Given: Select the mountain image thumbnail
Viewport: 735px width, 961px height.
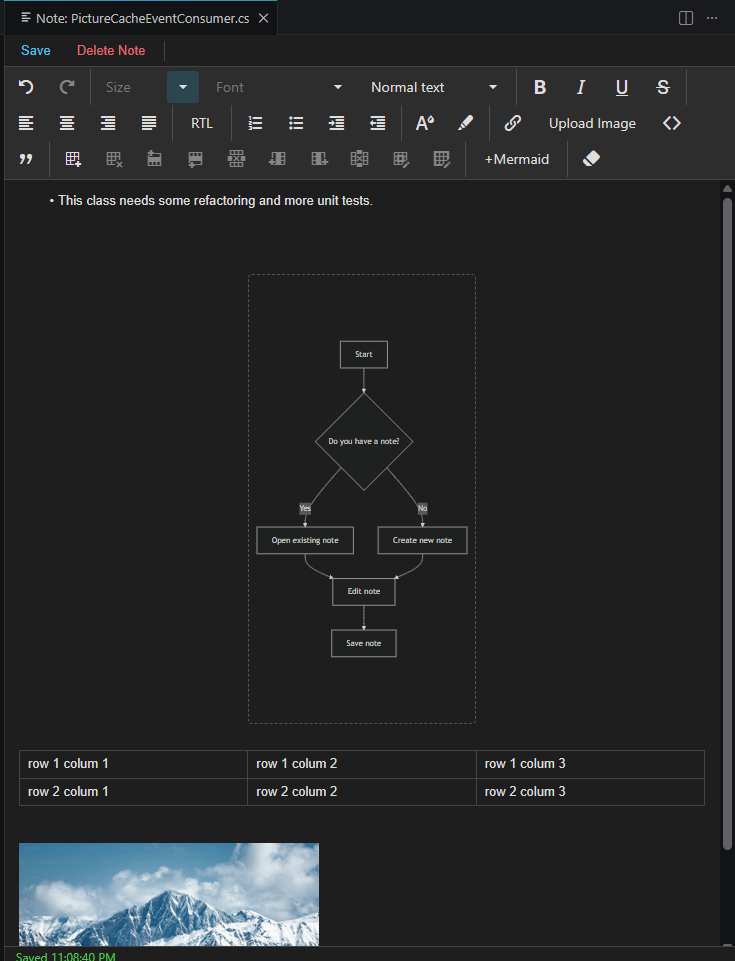Looking at the screenshot, I should [x=169, y=894].
